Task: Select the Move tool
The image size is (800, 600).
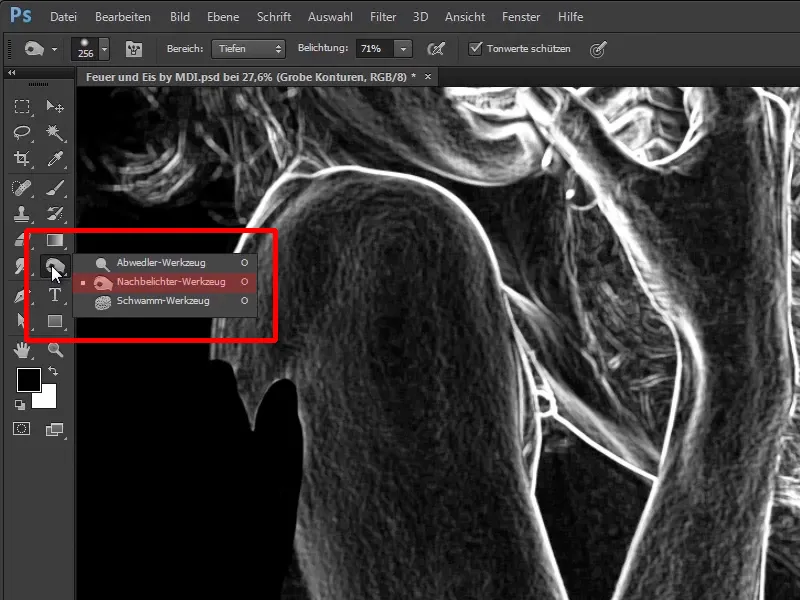Action: 55,106
